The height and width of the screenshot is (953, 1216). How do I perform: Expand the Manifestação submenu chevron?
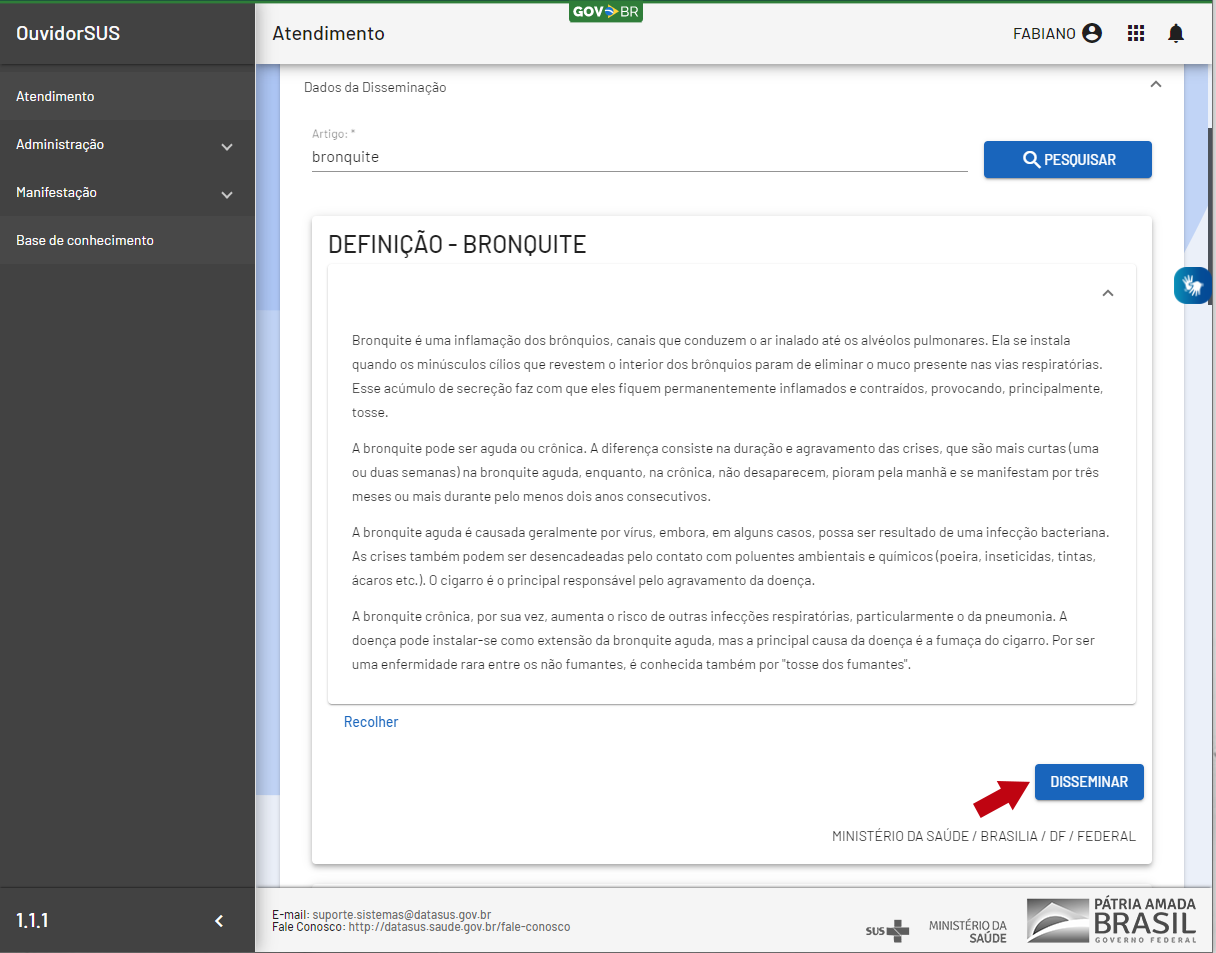point(227,194)
